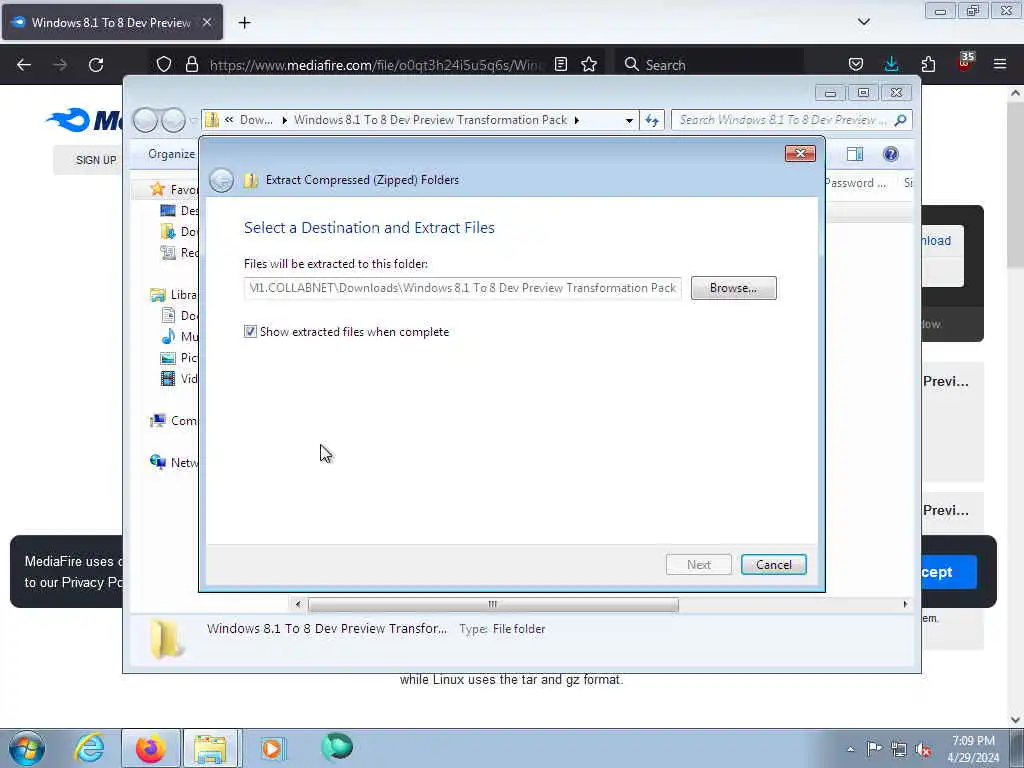Open the Pocket save icon

pyautogui.click(x=856, y=64)
